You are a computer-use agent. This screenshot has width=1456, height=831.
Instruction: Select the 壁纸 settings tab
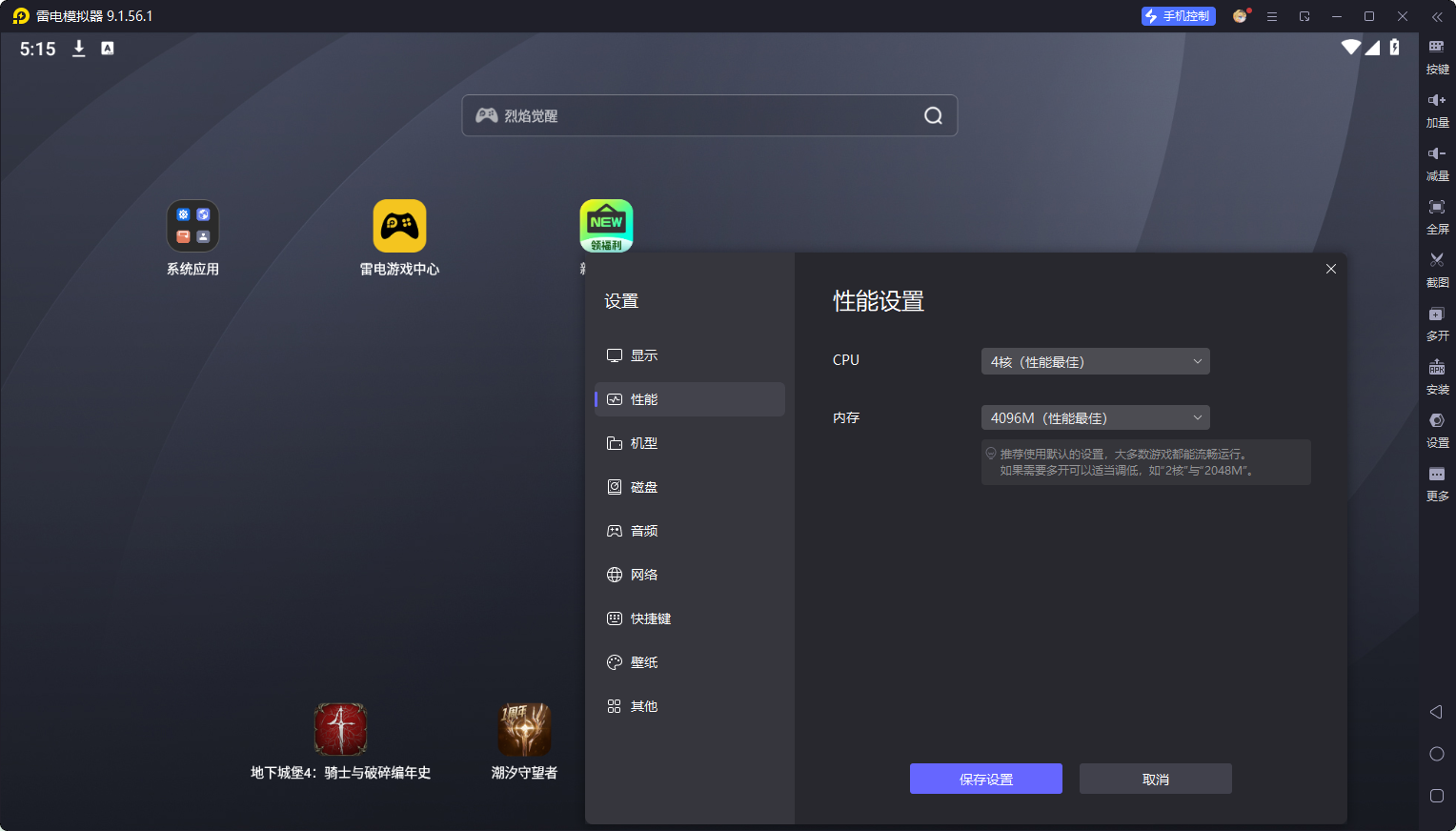pyautogui.click(x=690, y=662)
